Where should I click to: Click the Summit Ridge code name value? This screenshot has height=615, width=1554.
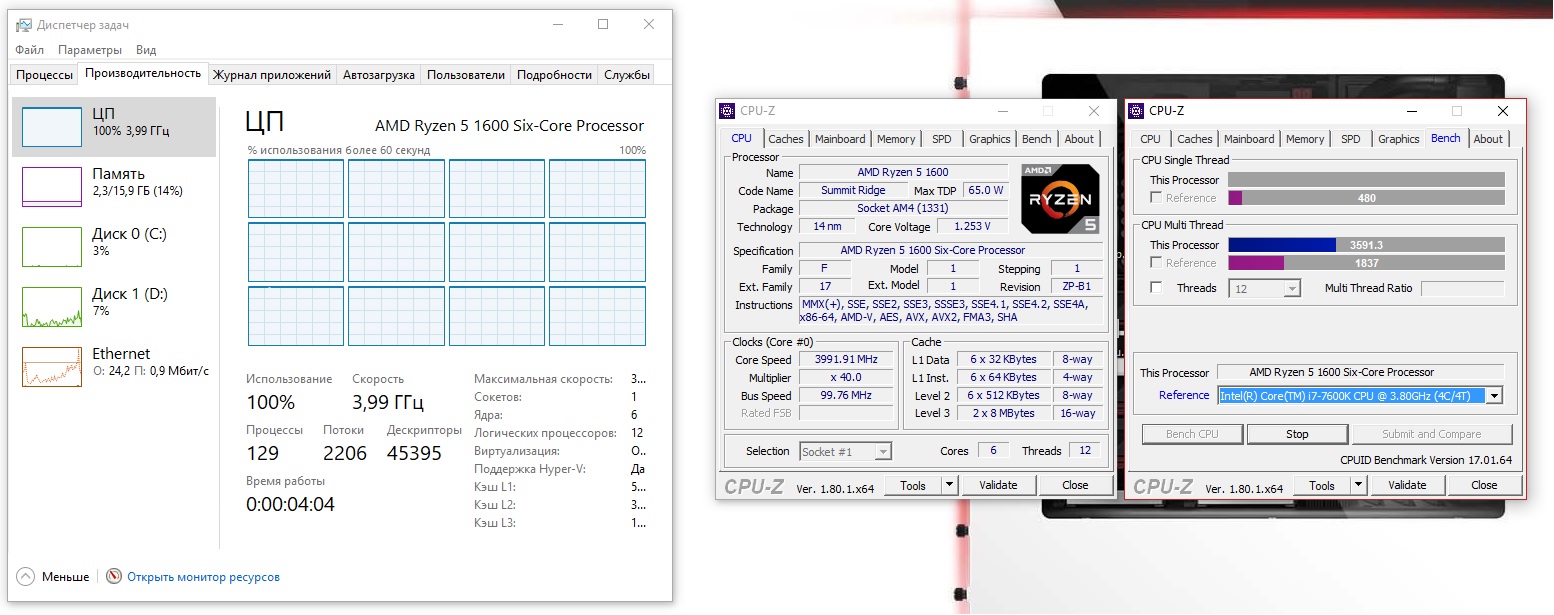(x=853, y=190)
